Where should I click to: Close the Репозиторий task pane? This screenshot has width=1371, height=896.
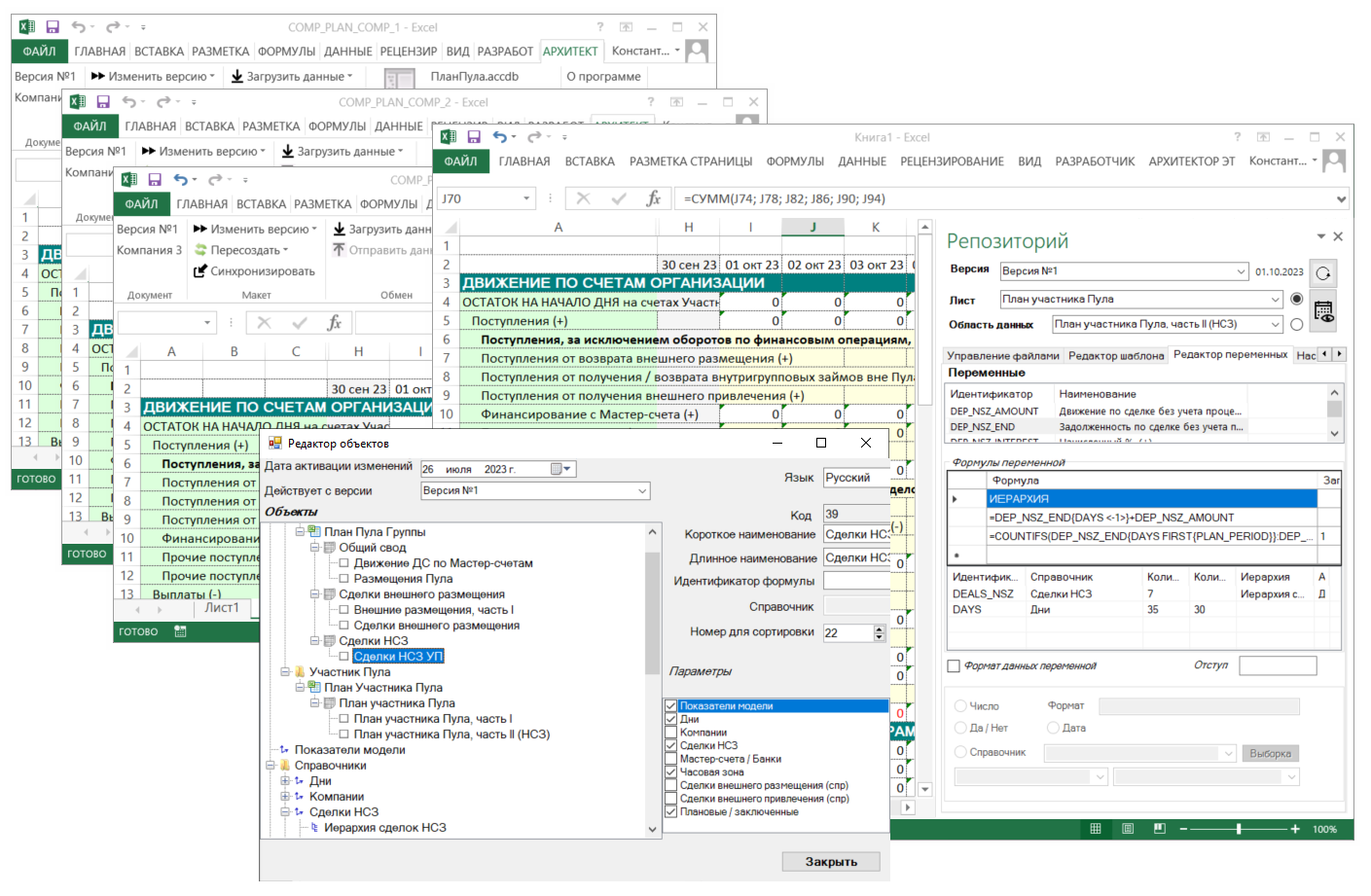tap(1338, 236)
